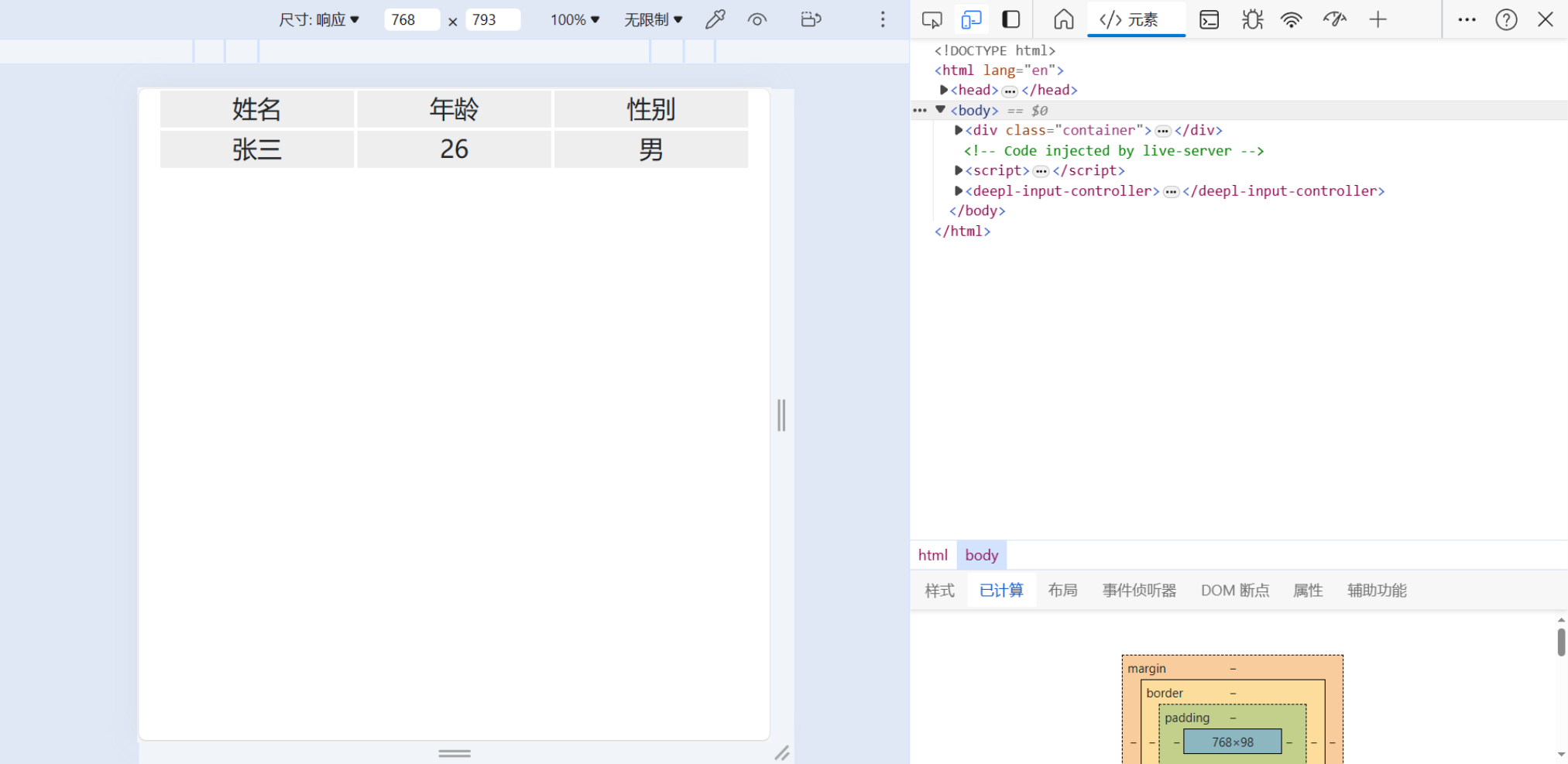Screen dimensions: 1568x764
Task: Click body in the breadcrumb bar
Action: coord(982,555)
